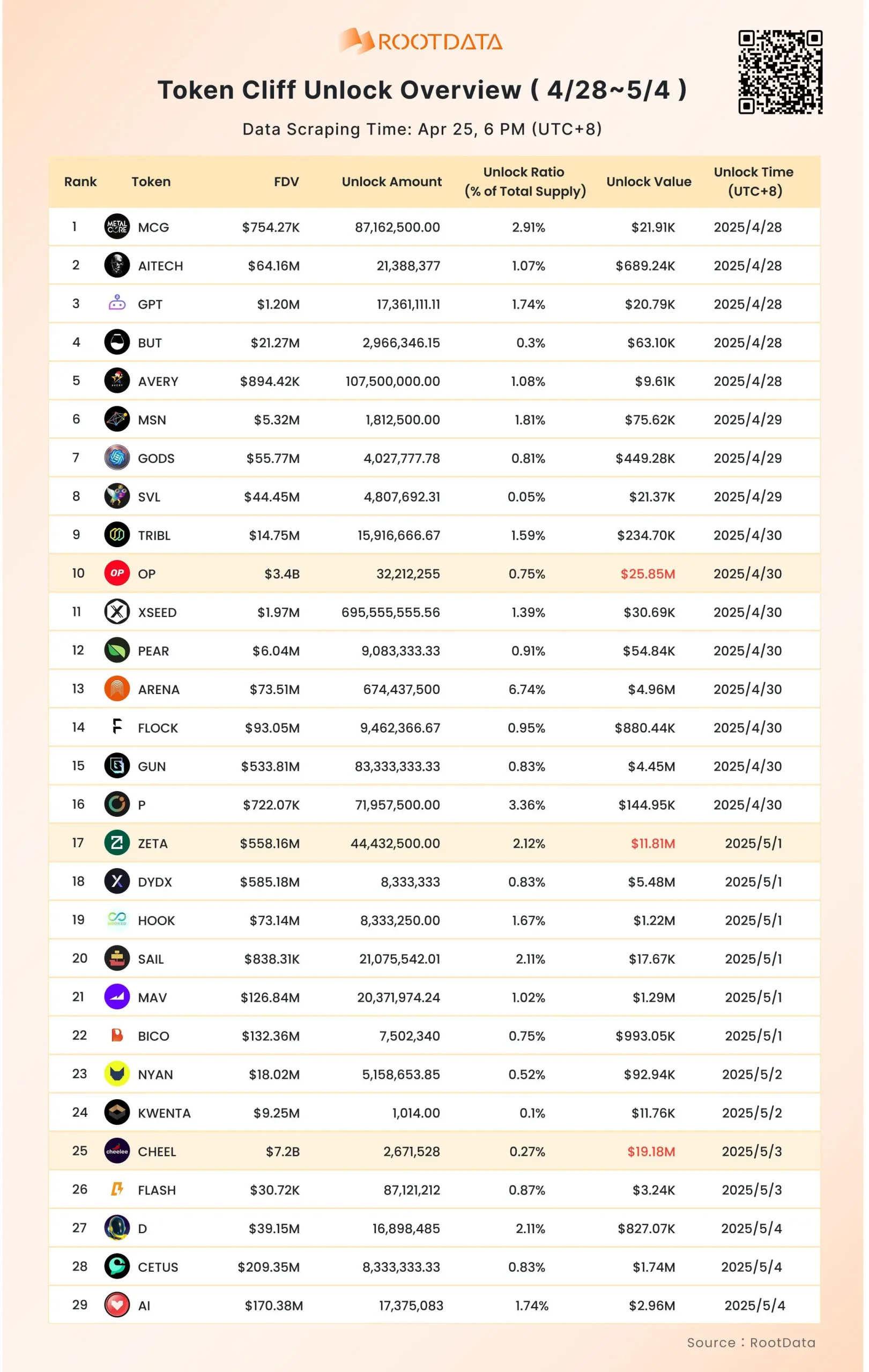Click the Unlock Amount column header
The image size is (869, 1372).
[x=391, y=182]
